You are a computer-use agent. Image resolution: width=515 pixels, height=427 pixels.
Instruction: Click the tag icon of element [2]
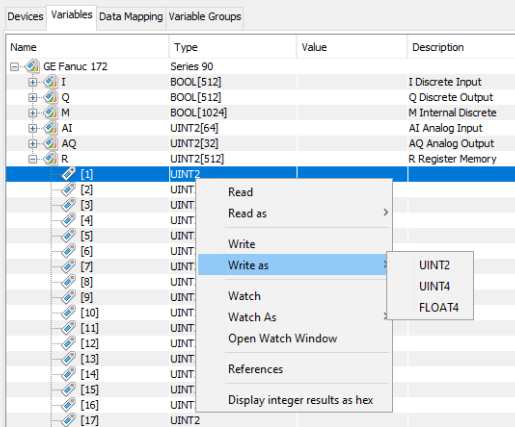(x=69, y=189)
